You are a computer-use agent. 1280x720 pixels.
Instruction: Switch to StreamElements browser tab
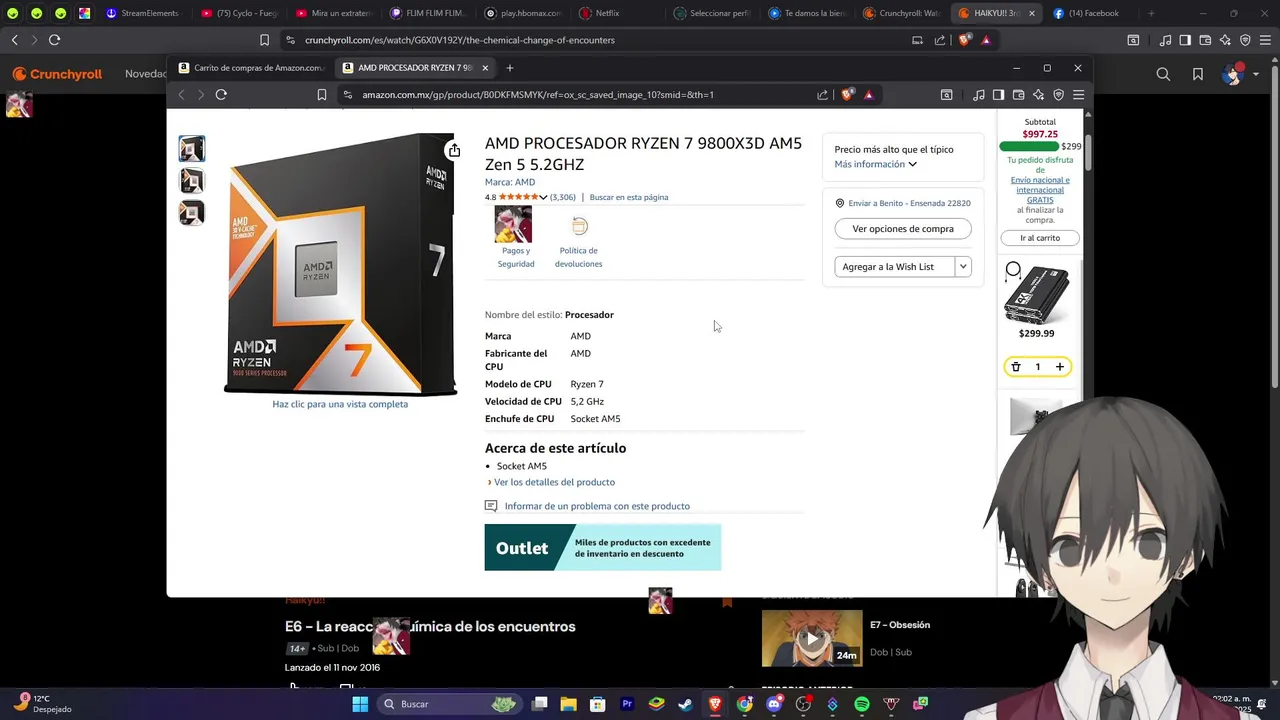point(142,13)
